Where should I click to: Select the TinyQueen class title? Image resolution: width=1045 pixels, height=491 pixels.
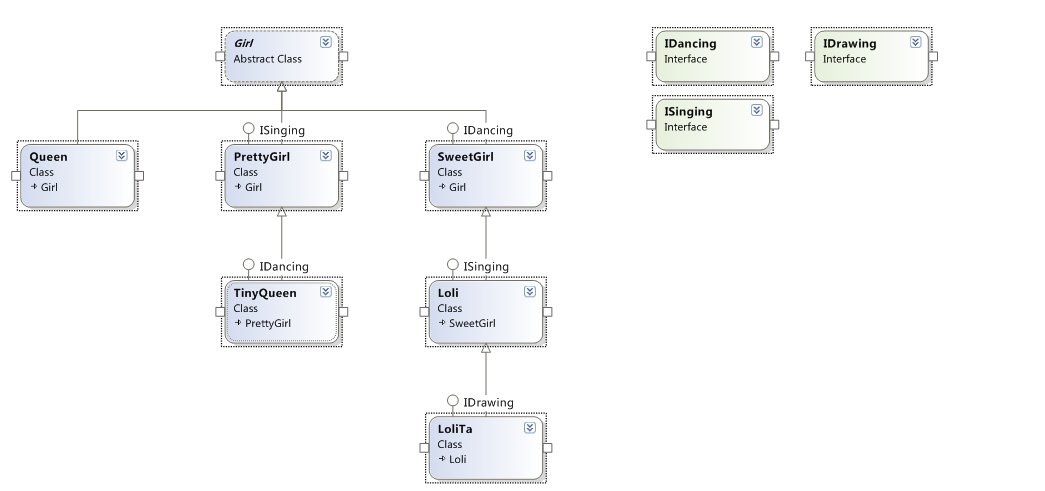[x=265, y=293]
